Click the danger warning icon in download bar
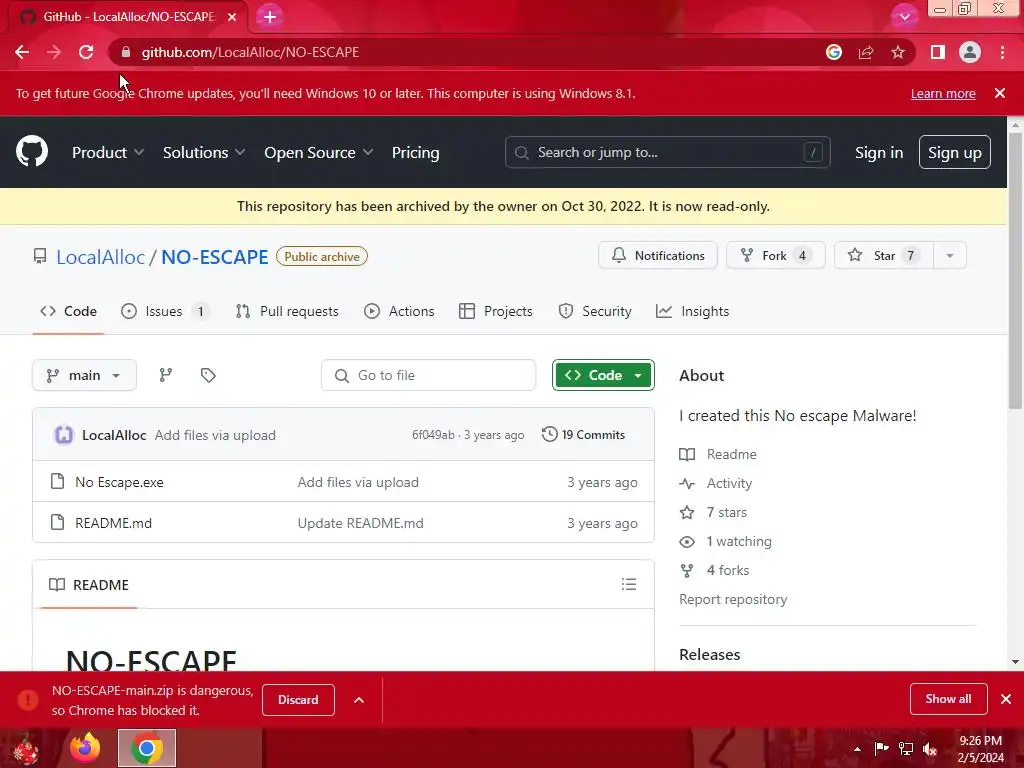1024x768 pixels. click(x=28, y=700)
